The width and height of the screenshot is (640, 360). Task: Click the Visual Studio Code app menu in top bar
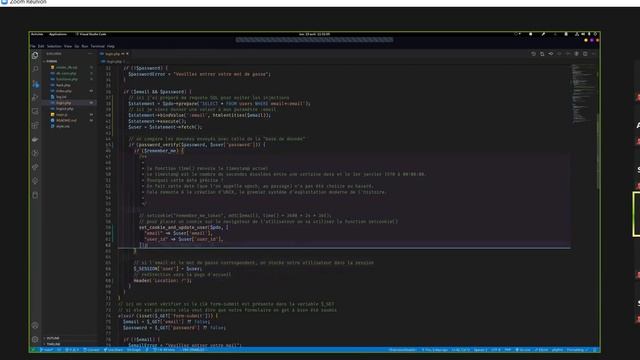pyautogui.click(x=91, y=34)
